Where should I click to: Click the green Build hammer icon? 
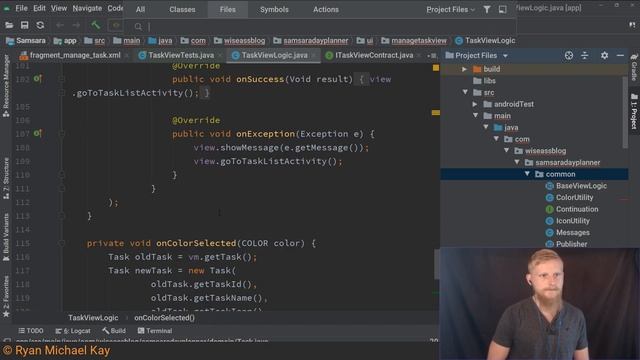coord(96,25)
